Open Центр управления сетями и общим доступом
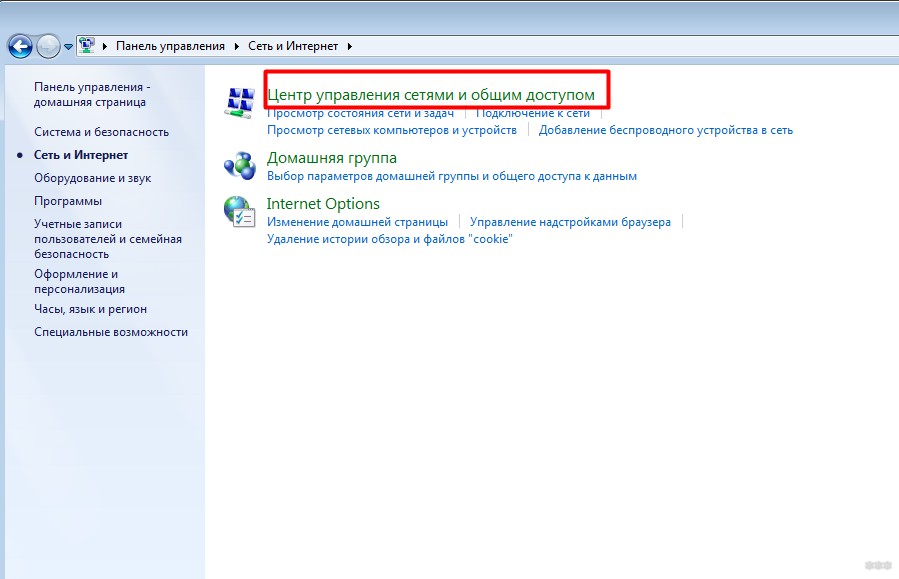Viewport: 899px width, 579px height. coord(431,95)
